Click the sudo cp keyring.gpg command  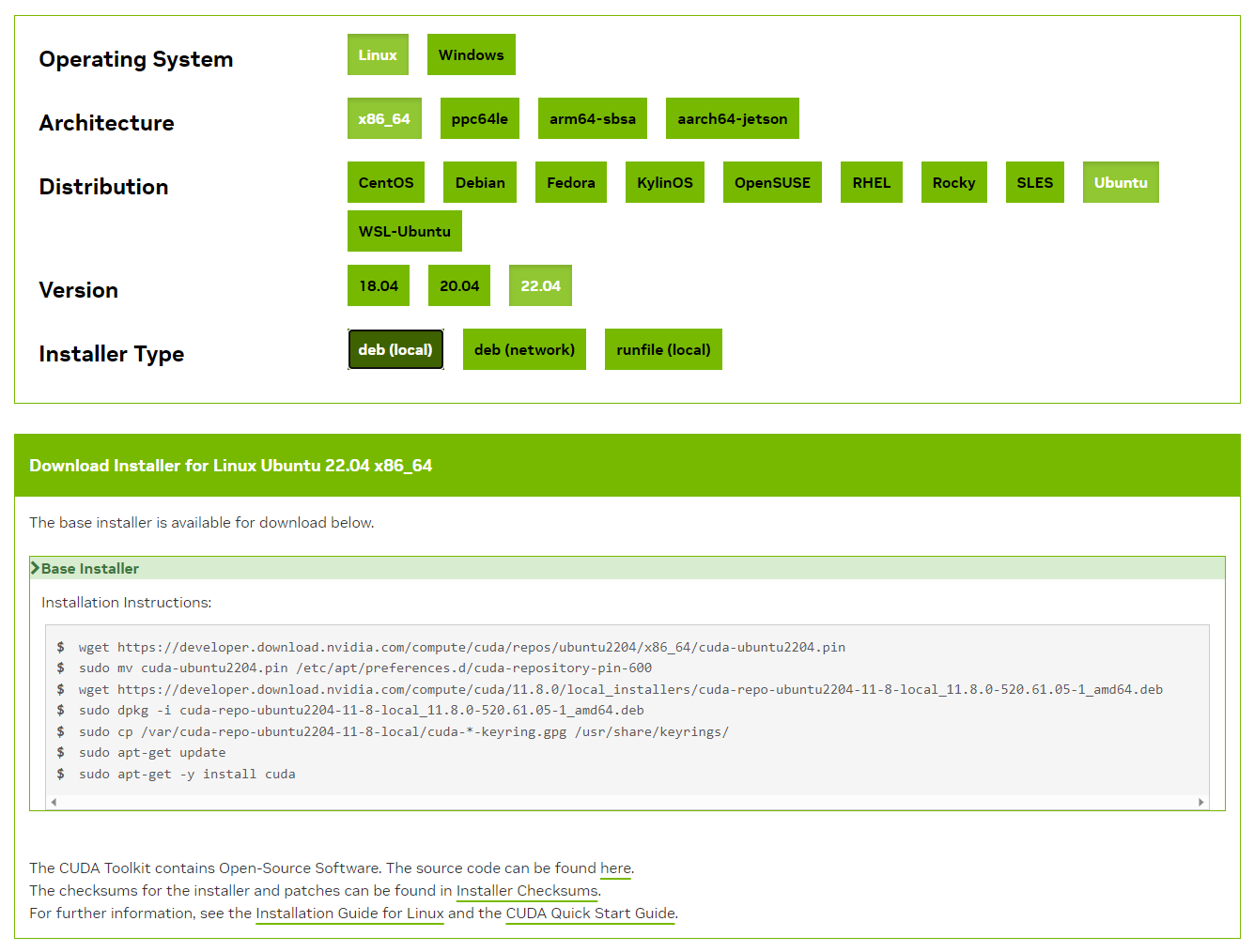pos(404,731)
